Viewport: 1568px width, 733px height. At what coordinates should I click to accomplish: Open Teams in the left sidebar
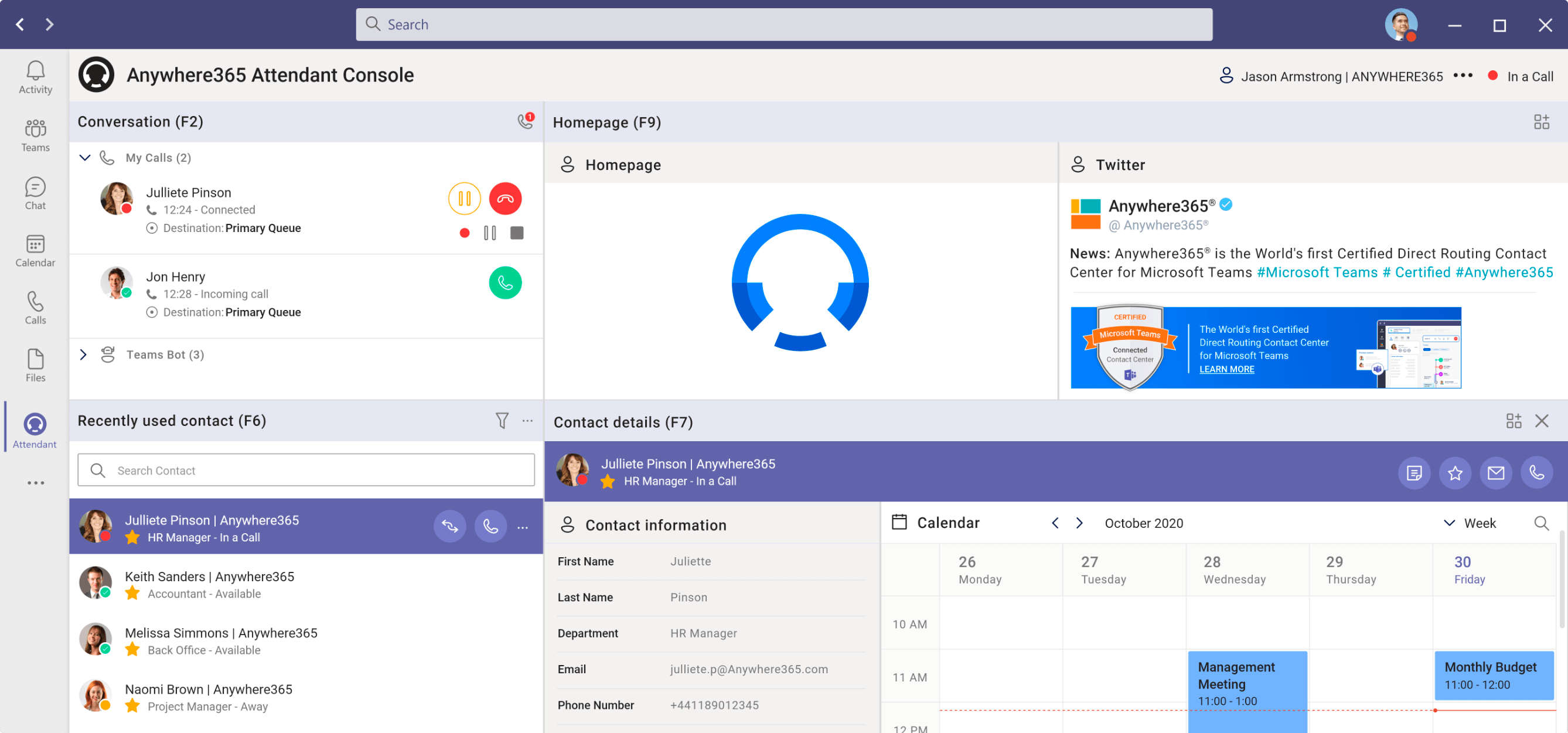(35, 135)
